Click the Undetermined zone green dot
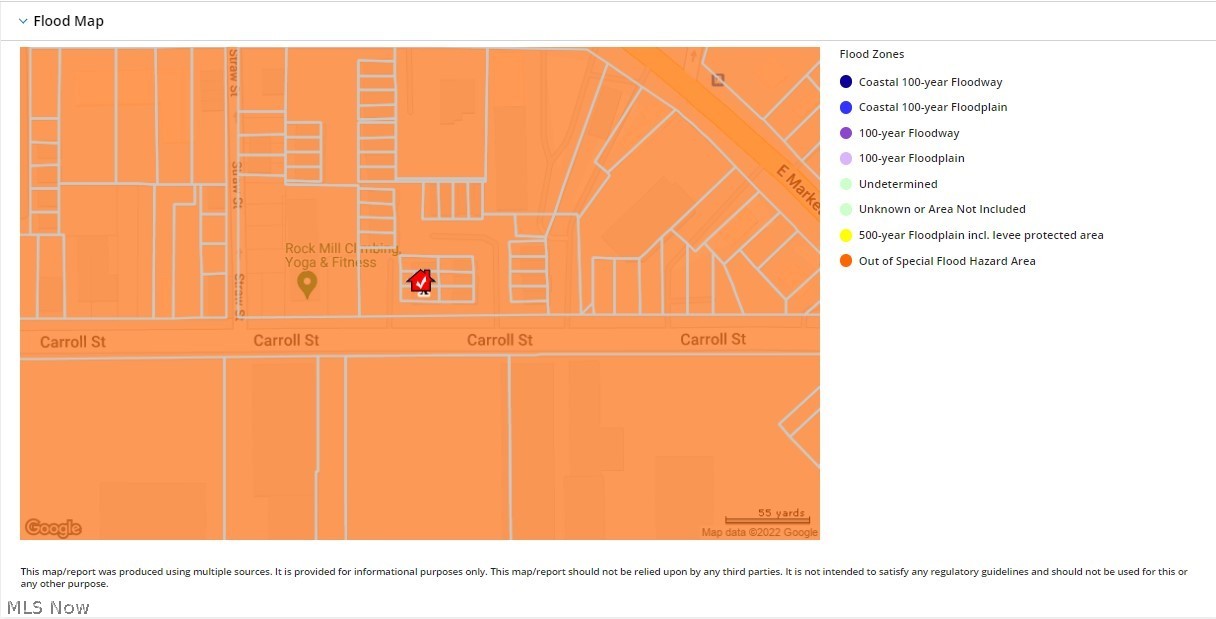The image size is (1216, 619). click(x=846, y=184)
